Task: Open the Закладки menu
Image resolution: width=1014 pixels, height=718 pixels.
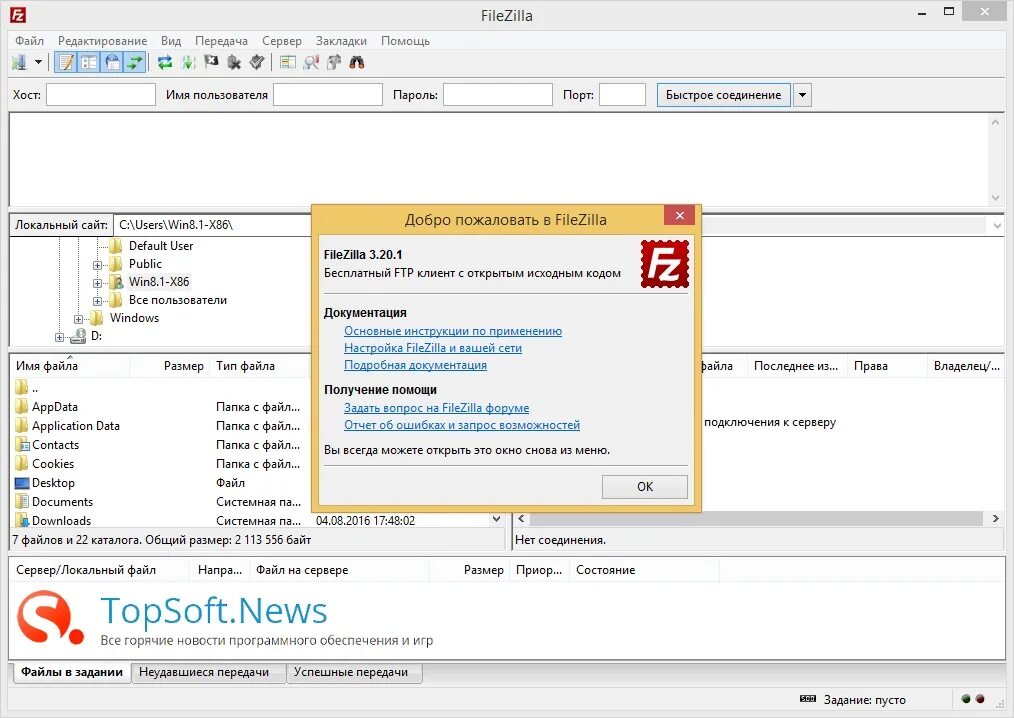Action: [341, 41]
